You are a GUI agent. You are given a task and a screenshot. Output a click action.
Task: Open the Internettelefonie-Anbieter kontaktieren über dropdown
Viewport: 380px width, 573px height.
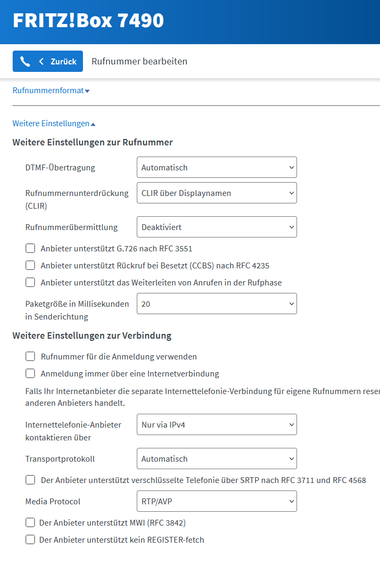tap(217, 425)
